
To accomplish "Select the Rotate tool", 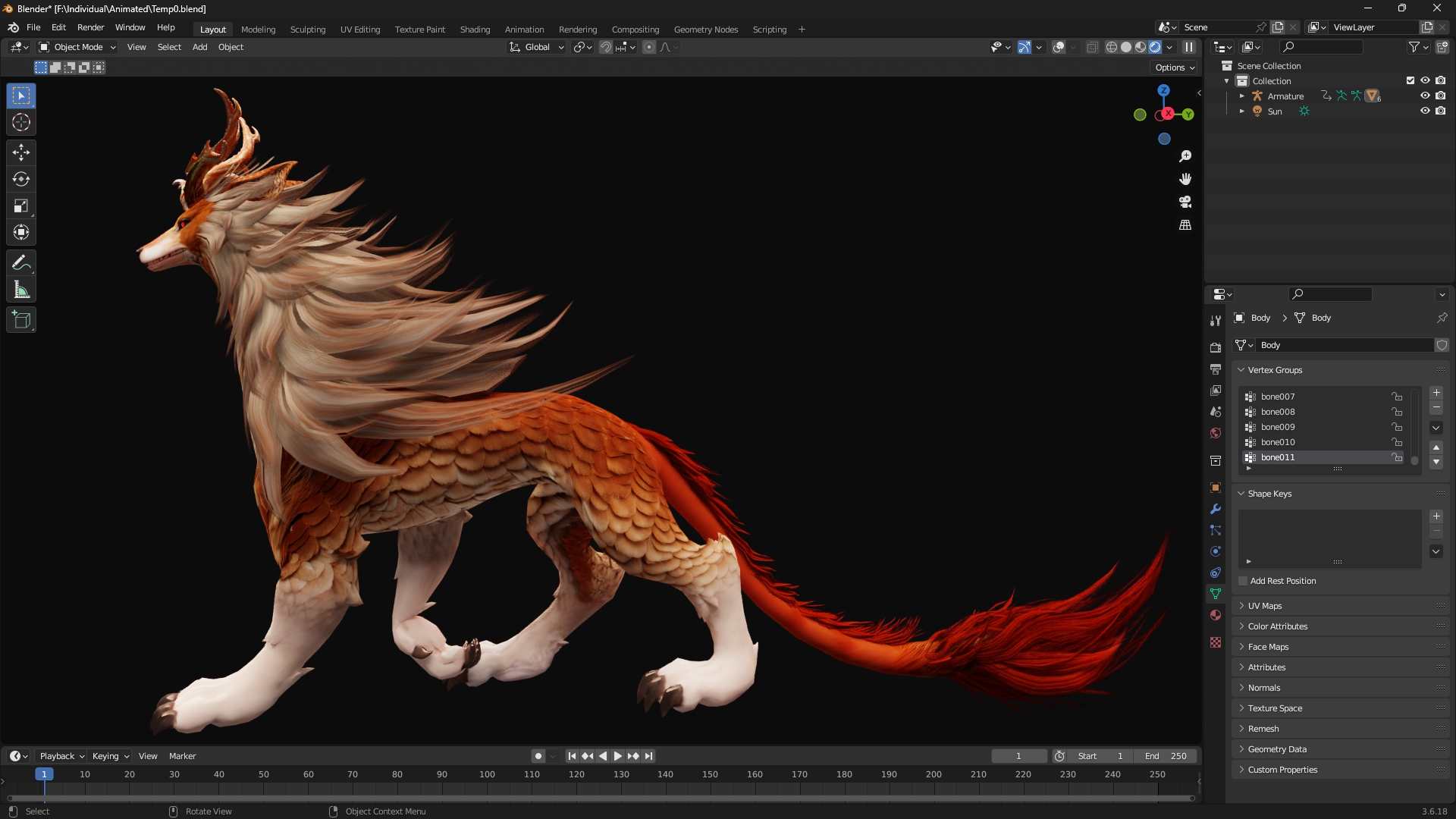I will 21,179.
